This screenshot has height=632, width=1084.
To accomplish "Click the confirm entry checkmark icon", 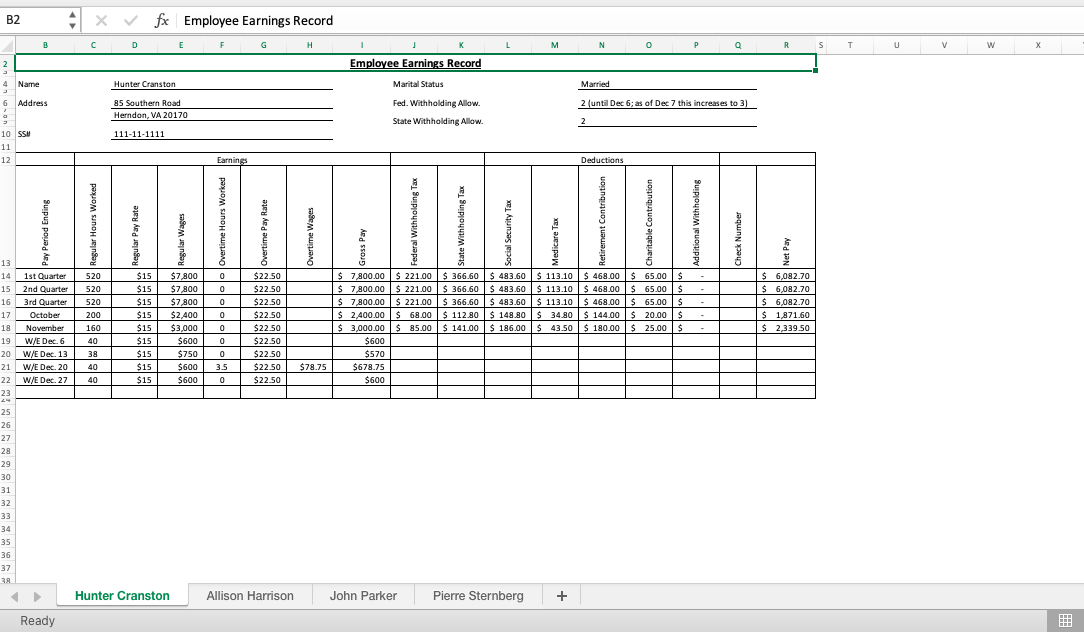I will click(x=131, y=21).
